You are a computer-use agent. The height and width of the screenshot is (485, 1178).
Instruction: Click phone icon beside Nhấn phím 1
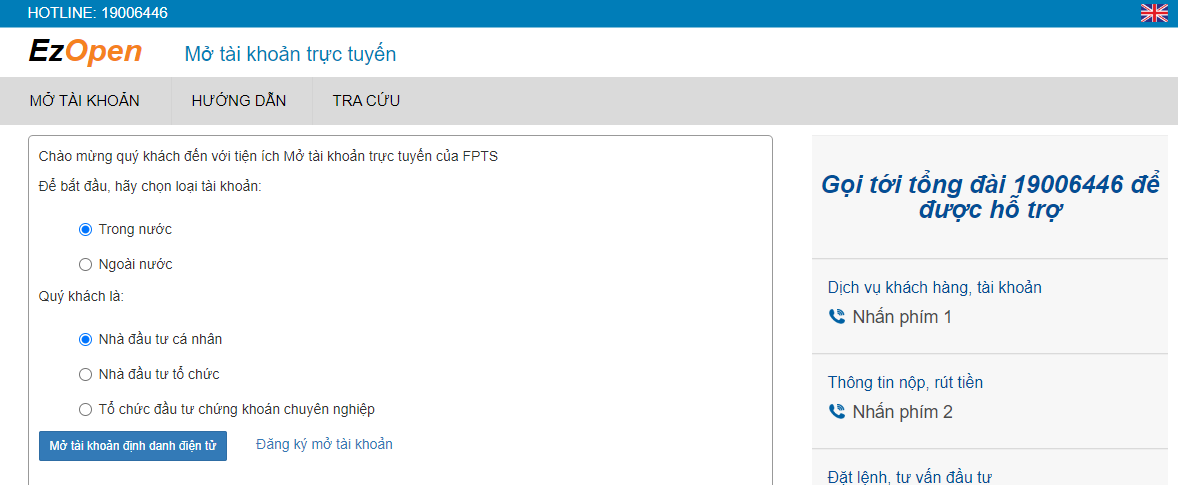pyautogui.click(x=836, y=317)
